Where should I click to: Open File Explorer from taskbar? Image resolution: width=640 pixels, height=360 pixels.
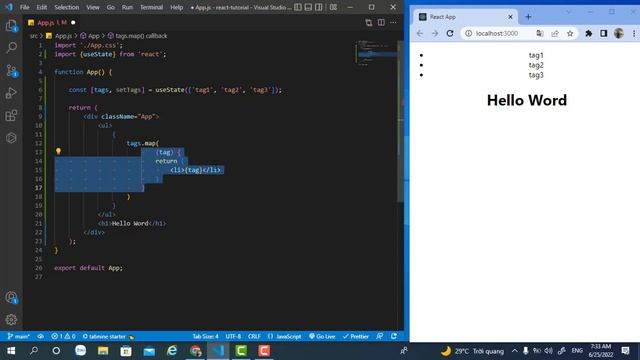tap(103, 351)
